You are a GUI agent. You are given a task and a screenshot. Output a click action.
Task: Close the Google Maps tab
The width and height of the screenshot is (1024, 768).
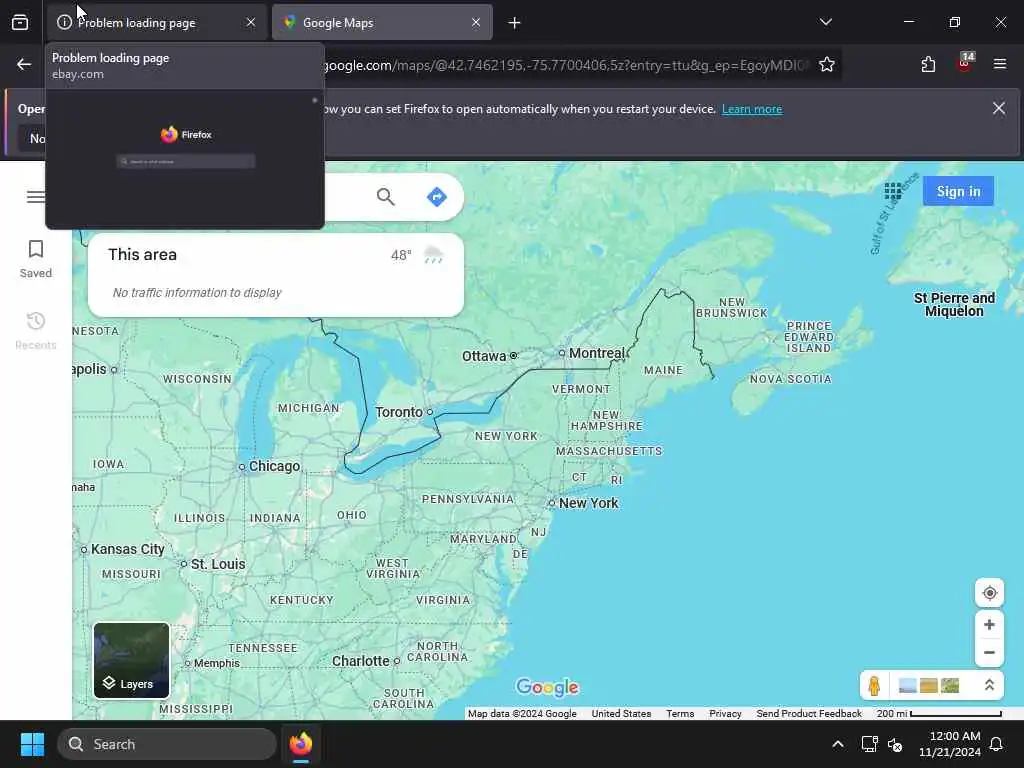point(476,23)
